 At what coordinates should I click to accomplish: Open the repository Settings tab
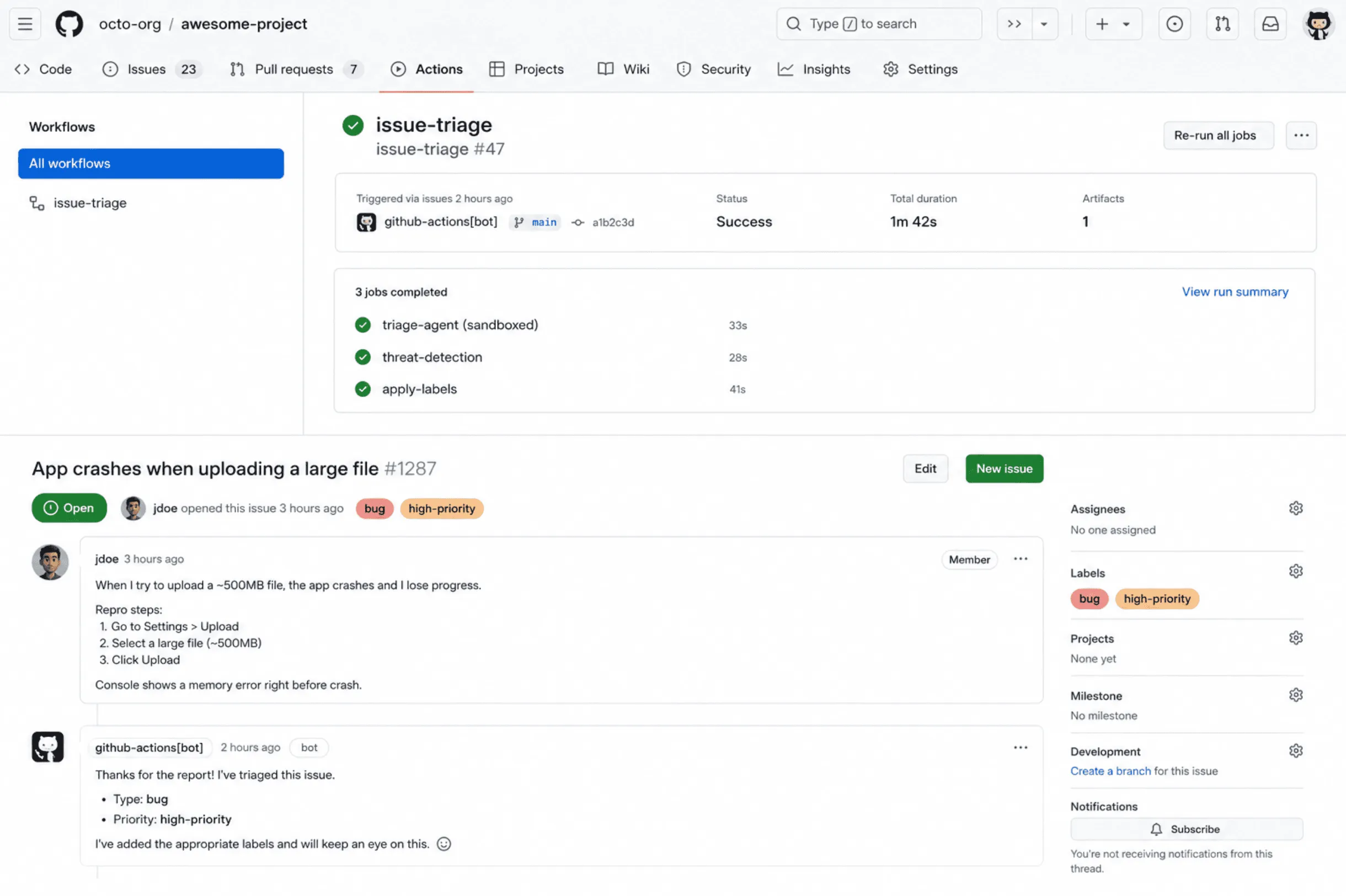click(x=920, y=69)
